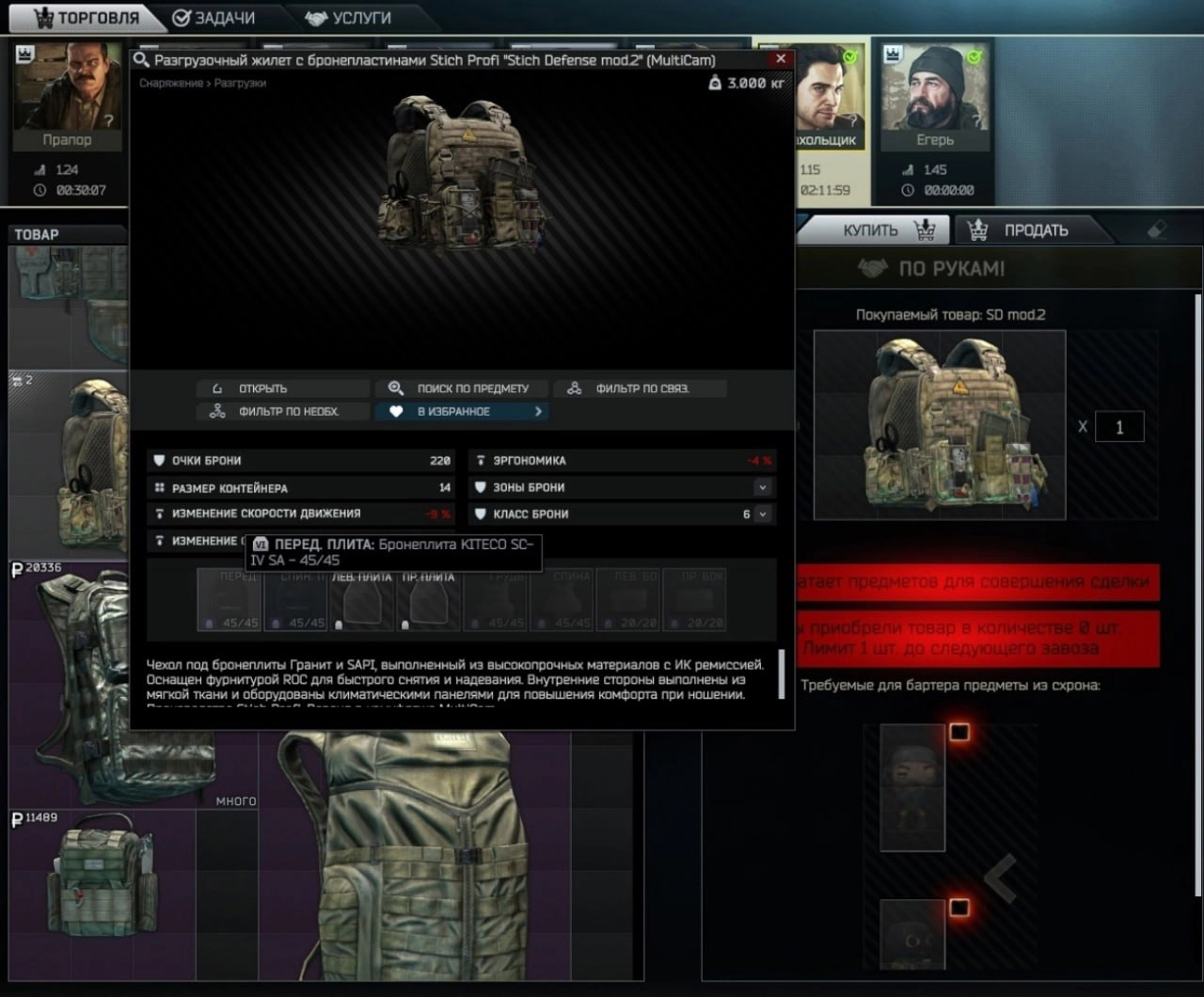Image resolution: width=1204 pixels, height=997 pixels.
Task: Click the shield icon beside ОЧКИ БРОНИ
Action: point(159,461)
